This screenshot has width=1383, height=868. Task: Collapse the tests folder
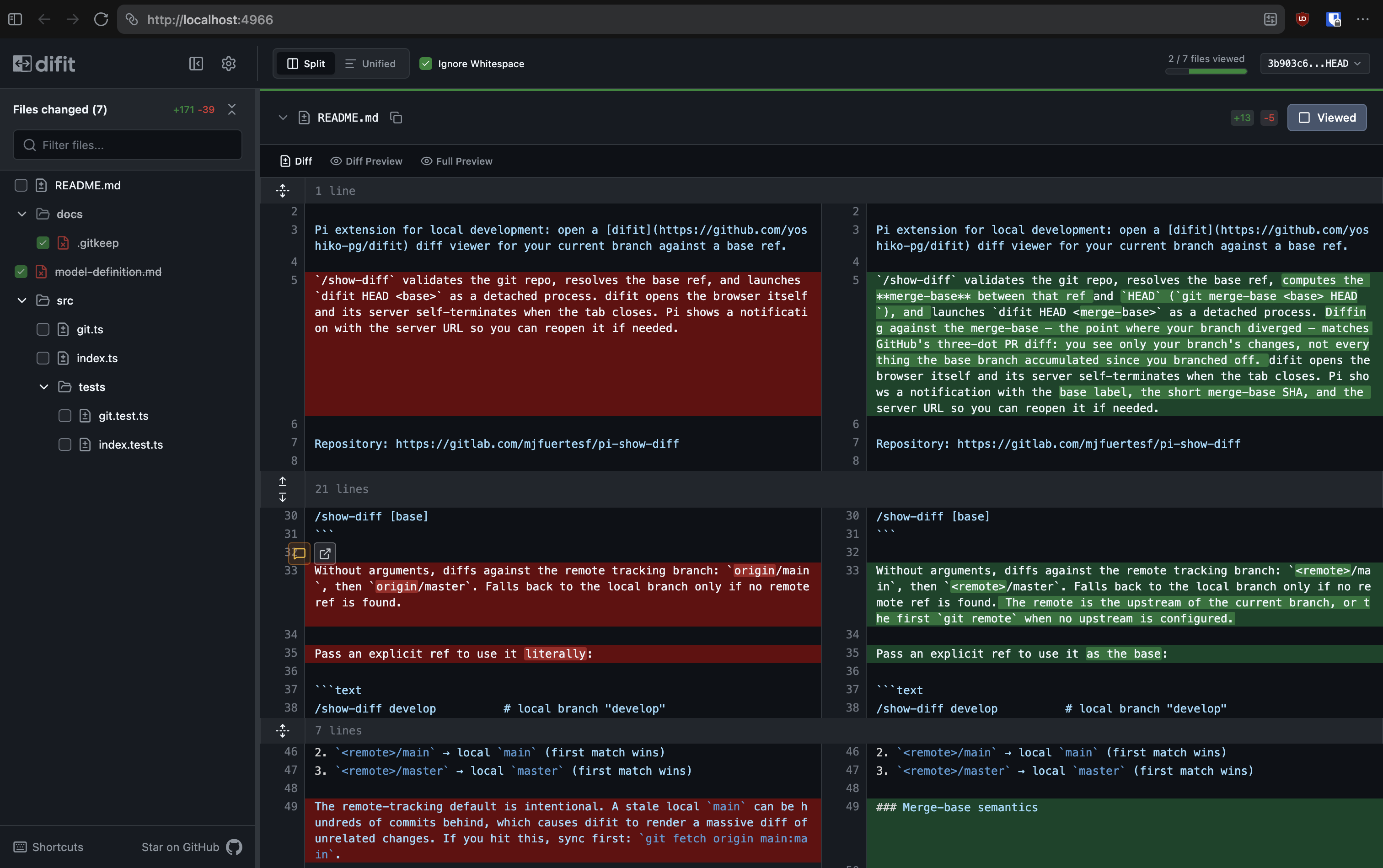point(43,387)
